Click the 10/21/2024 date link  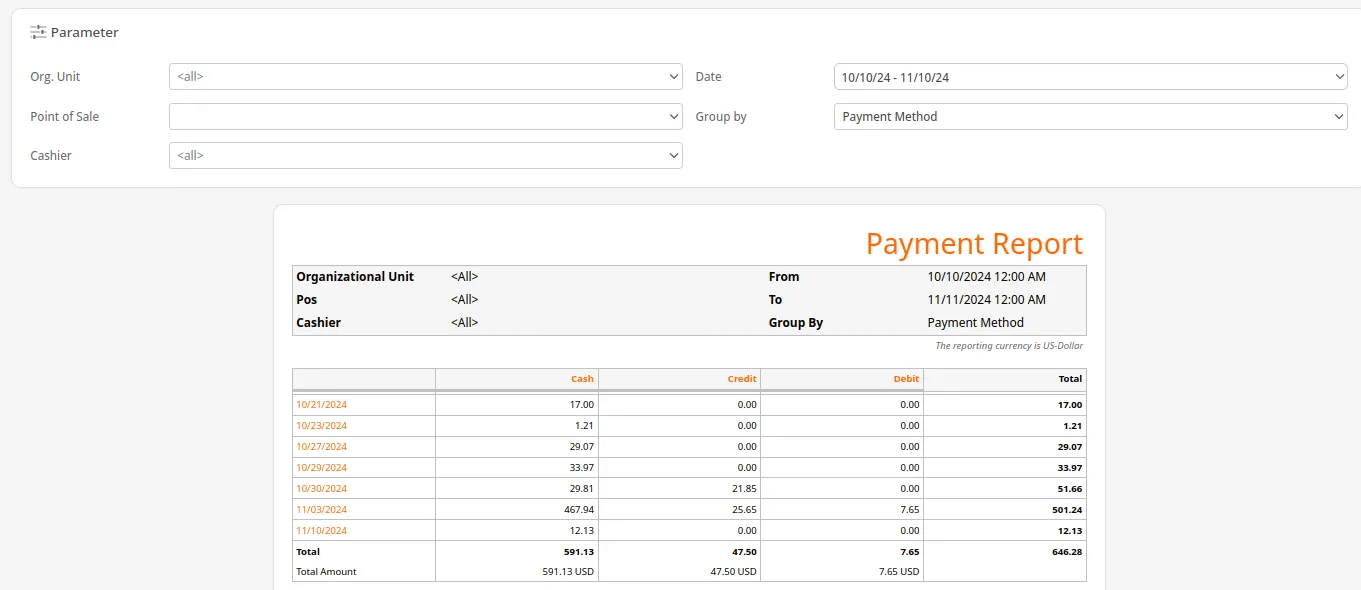pos(322,405)
